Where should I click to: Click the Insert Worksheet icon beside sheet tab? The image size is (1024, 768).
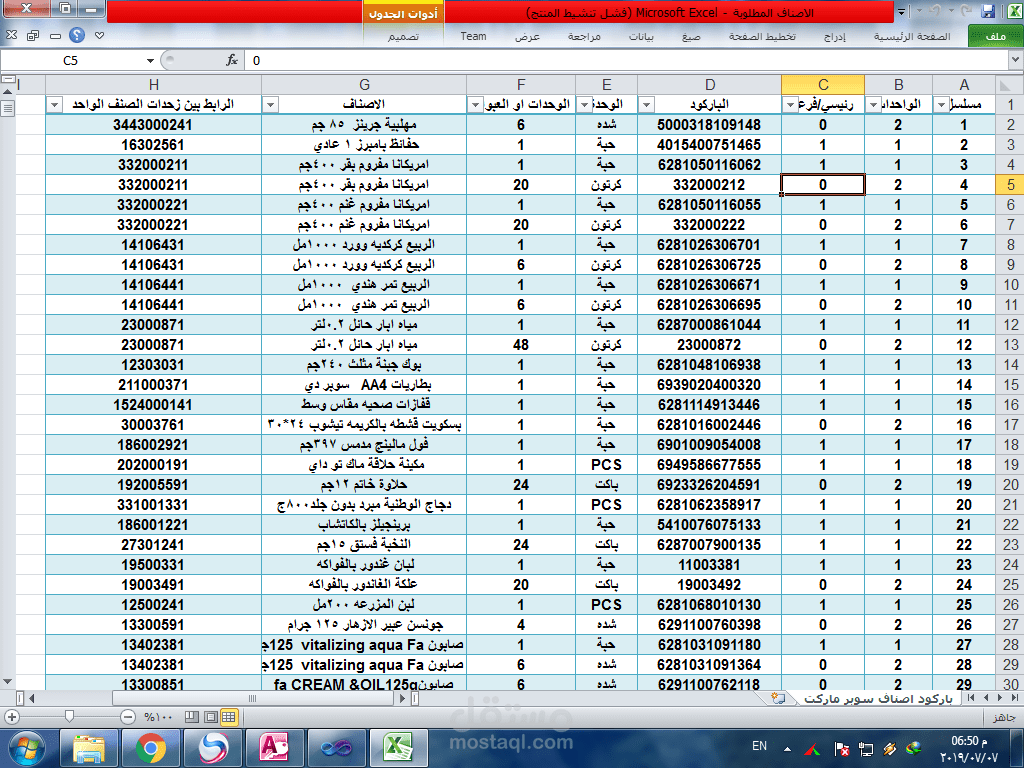click(x=778, y=698)
